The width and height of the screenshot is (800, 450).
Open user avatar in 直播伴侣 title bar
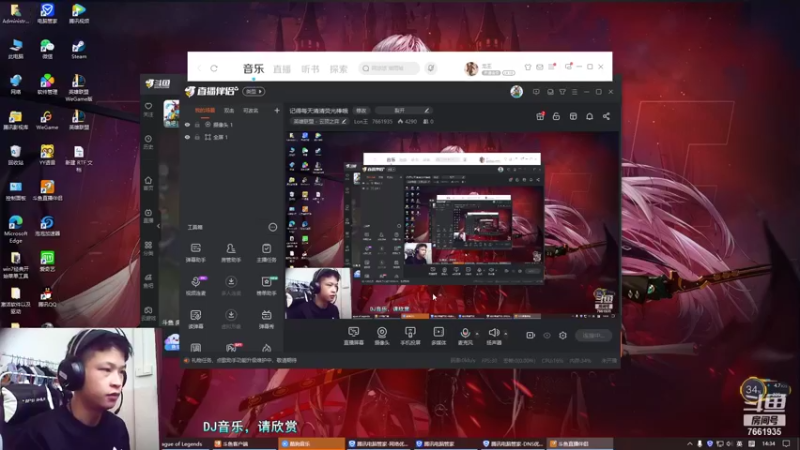coord(516,91)
